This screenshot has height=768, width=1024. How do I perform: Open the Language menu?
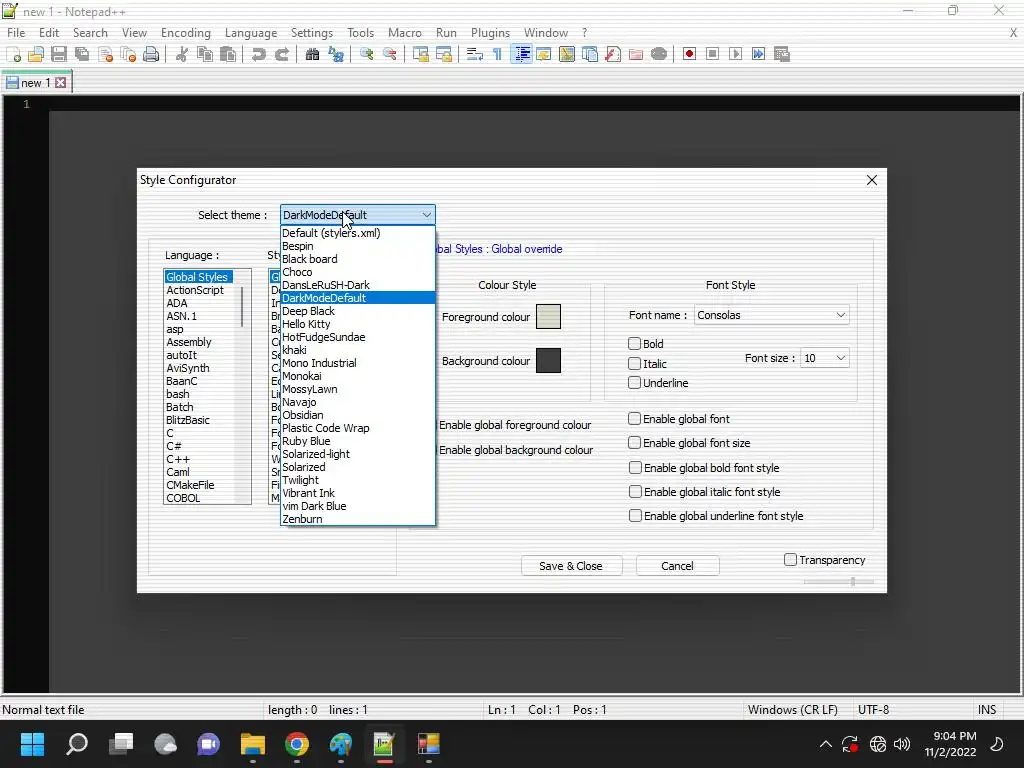coord(251,33)
